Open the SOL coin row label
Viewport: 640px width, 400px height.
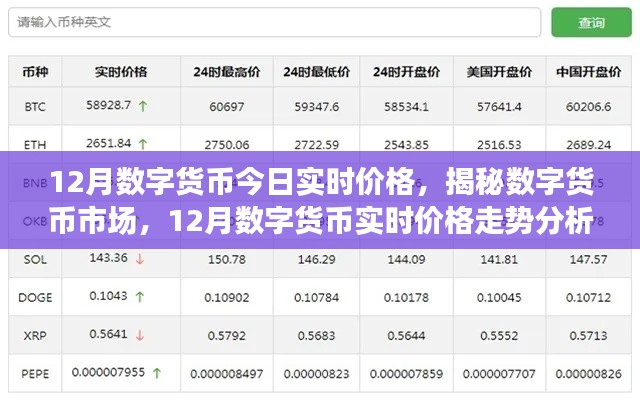coord(35,259)
